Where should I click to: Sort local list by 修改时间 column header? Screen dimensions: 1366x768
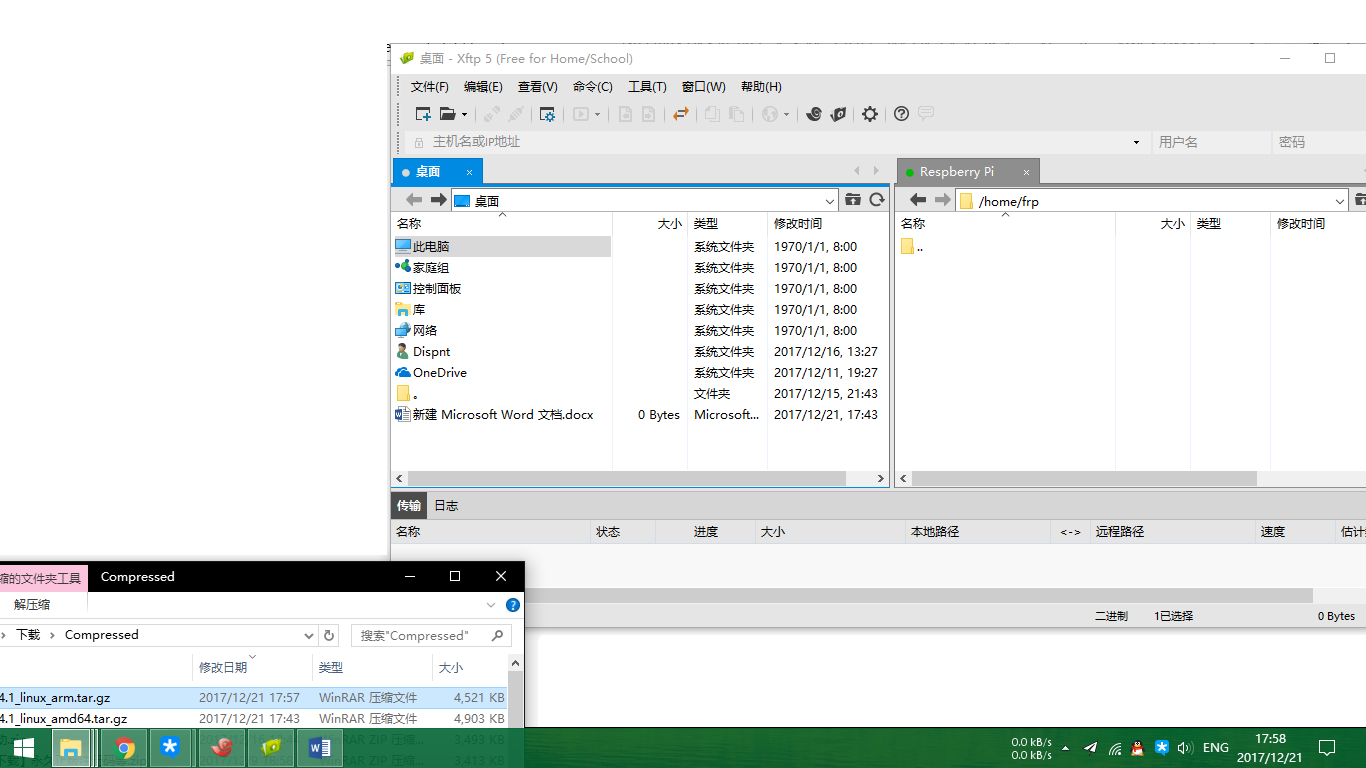tap(798, 224)
